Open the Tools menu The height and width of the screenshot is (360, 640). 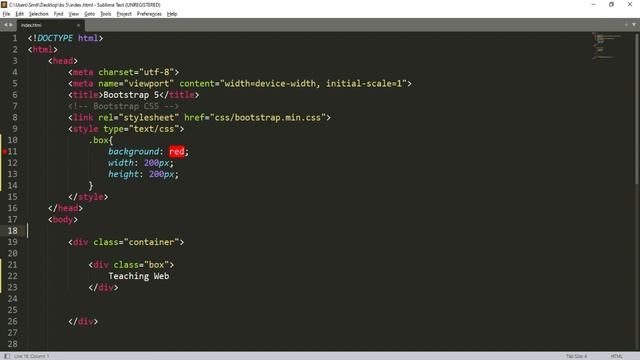coord(106,14)
